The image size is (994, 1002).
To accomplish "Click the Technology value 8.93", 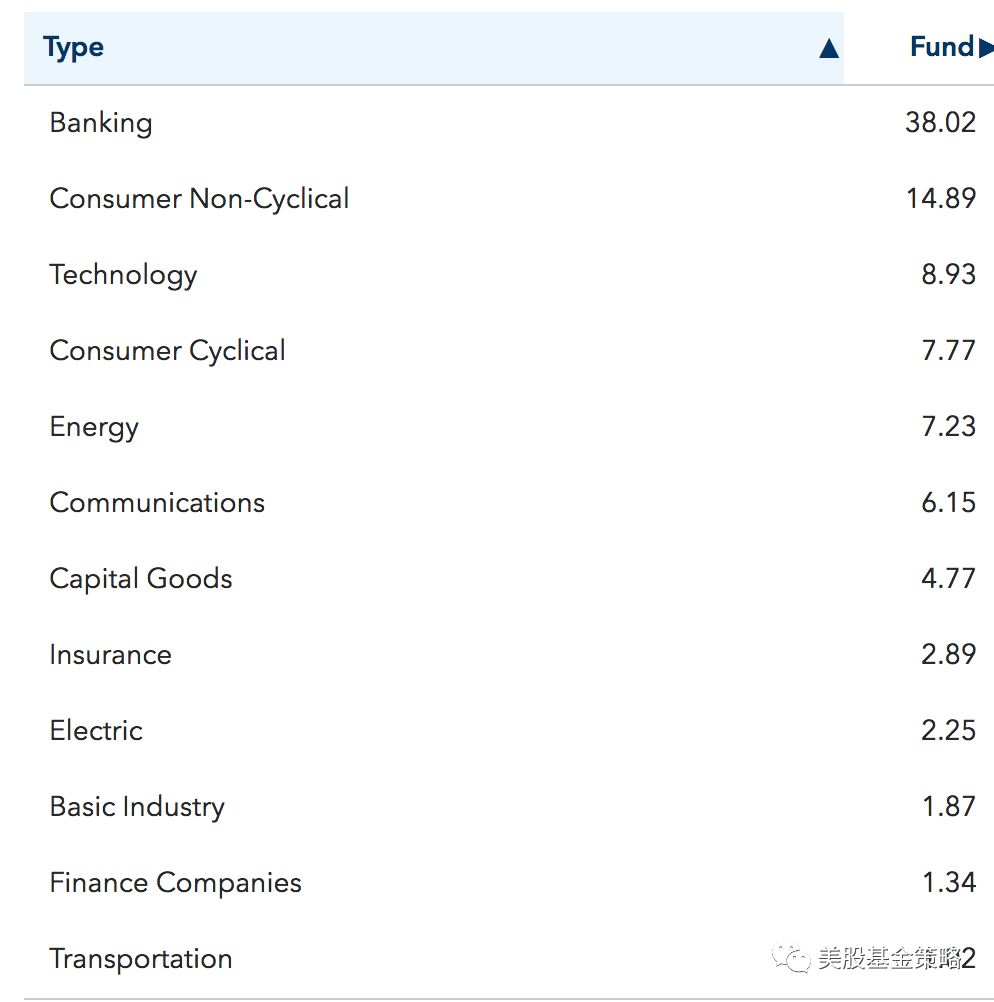I will pos(948,275).
